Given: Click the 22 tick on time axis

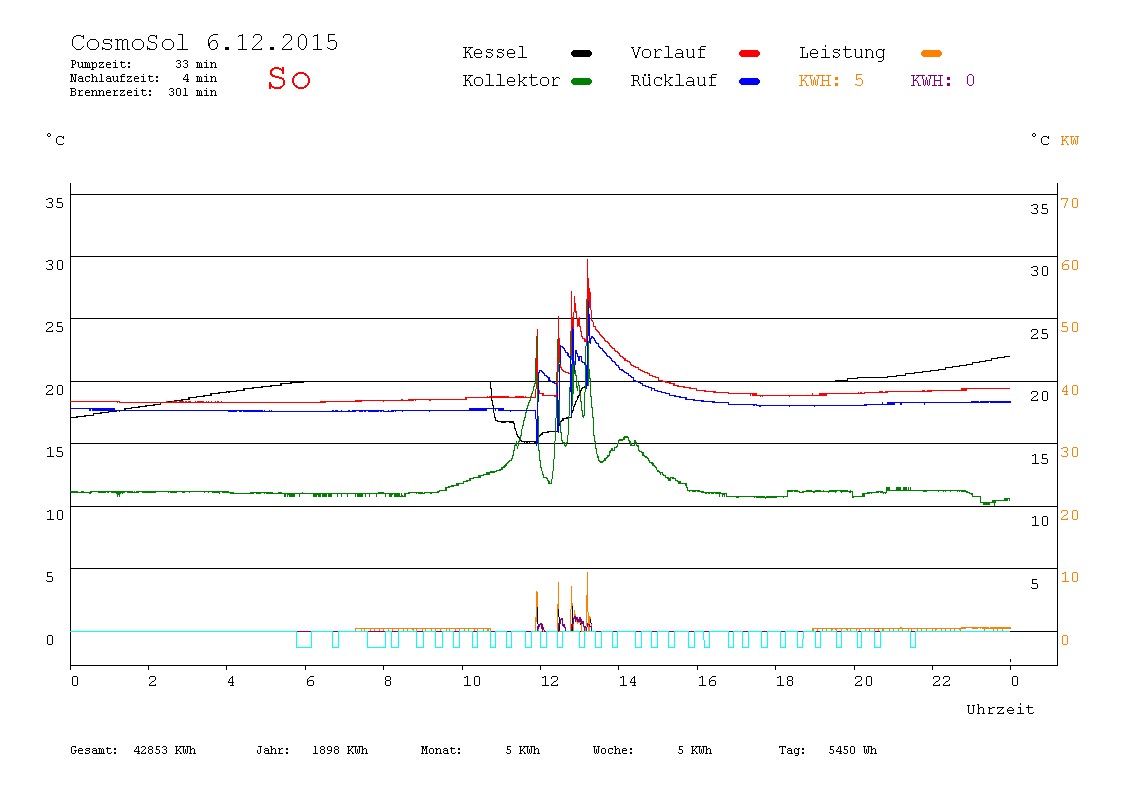Looking at the screenshot, I should click(941, 682).
